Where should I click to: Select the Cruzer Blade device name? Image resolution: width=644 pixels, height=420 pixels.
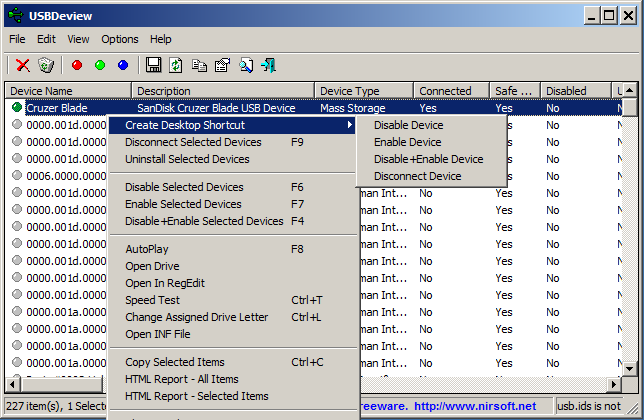click(x=57, y=108)
